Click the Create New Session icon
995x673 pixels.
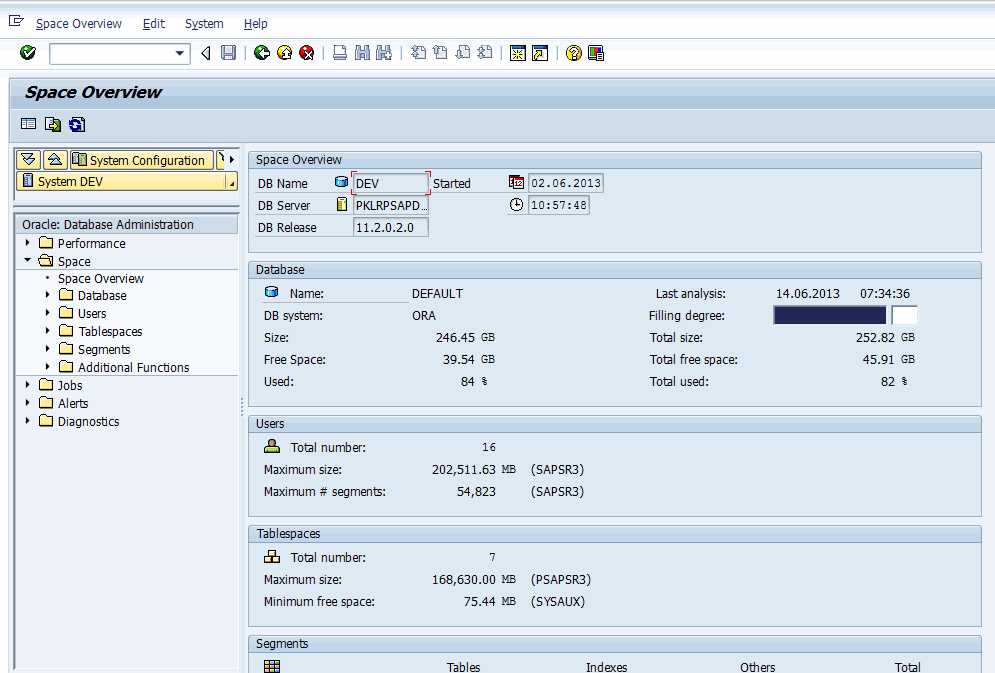pyautogui.click(x=518, y=53)
